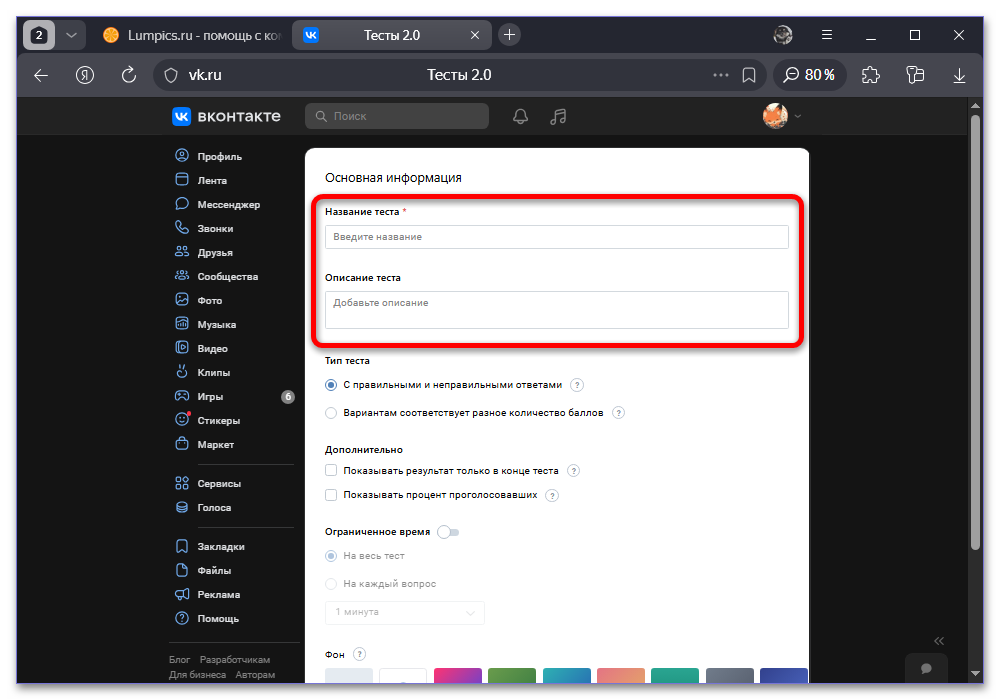Expand the profile avatar menu
Screen dimensions: 1000x700
click(x=782, y=116)
